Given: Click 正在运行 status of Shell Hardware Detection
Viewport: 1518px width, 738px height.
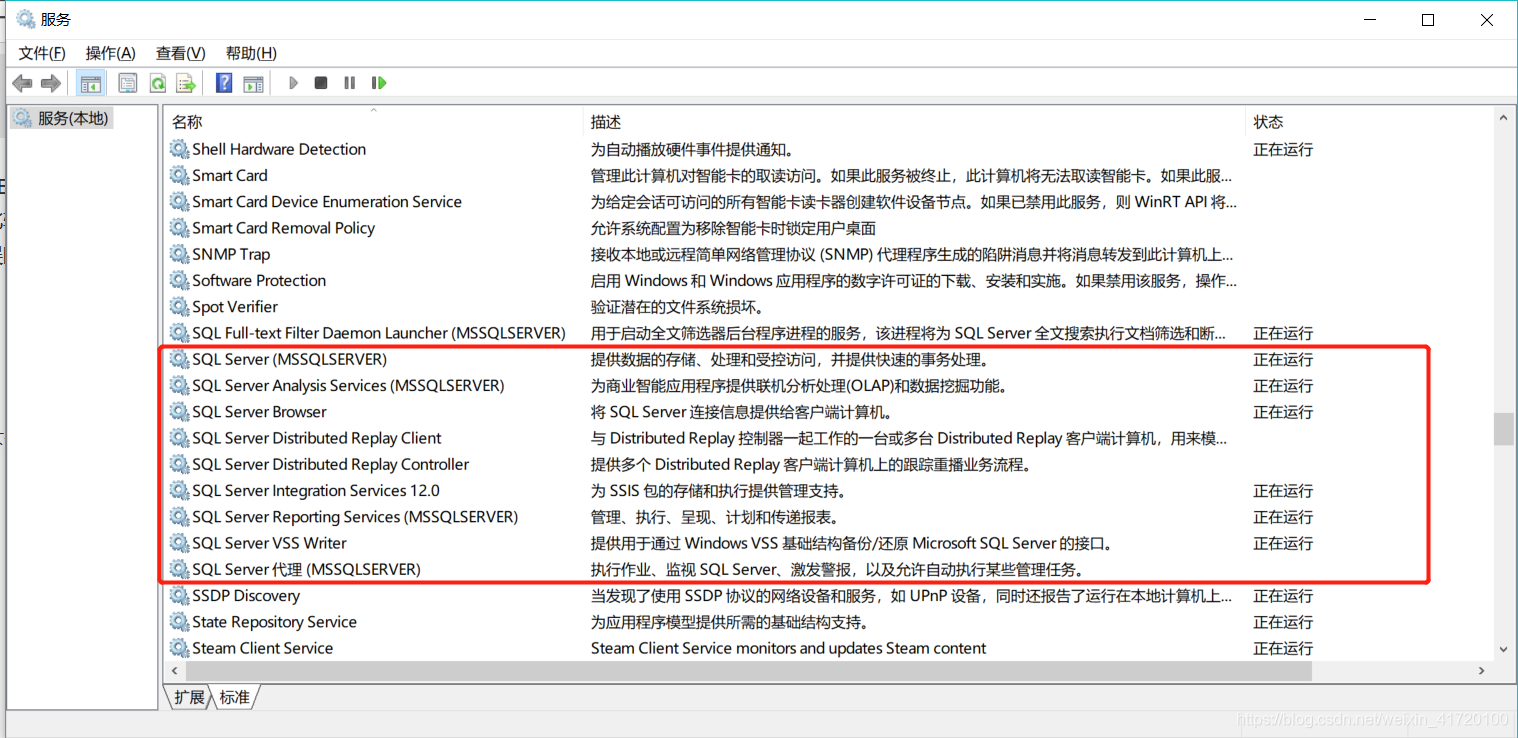Looking at the screenshot, I should (x=1283, y=149).
